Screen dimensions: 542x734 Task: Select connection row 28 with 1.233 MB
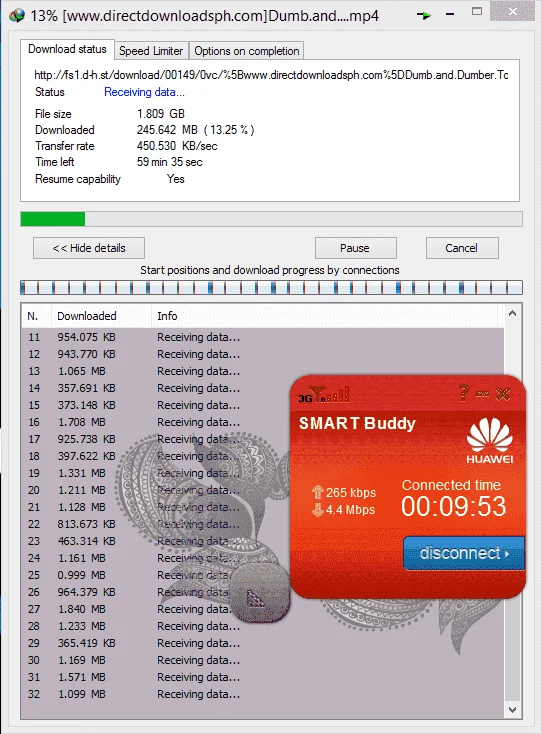click(x=263, y=626)
